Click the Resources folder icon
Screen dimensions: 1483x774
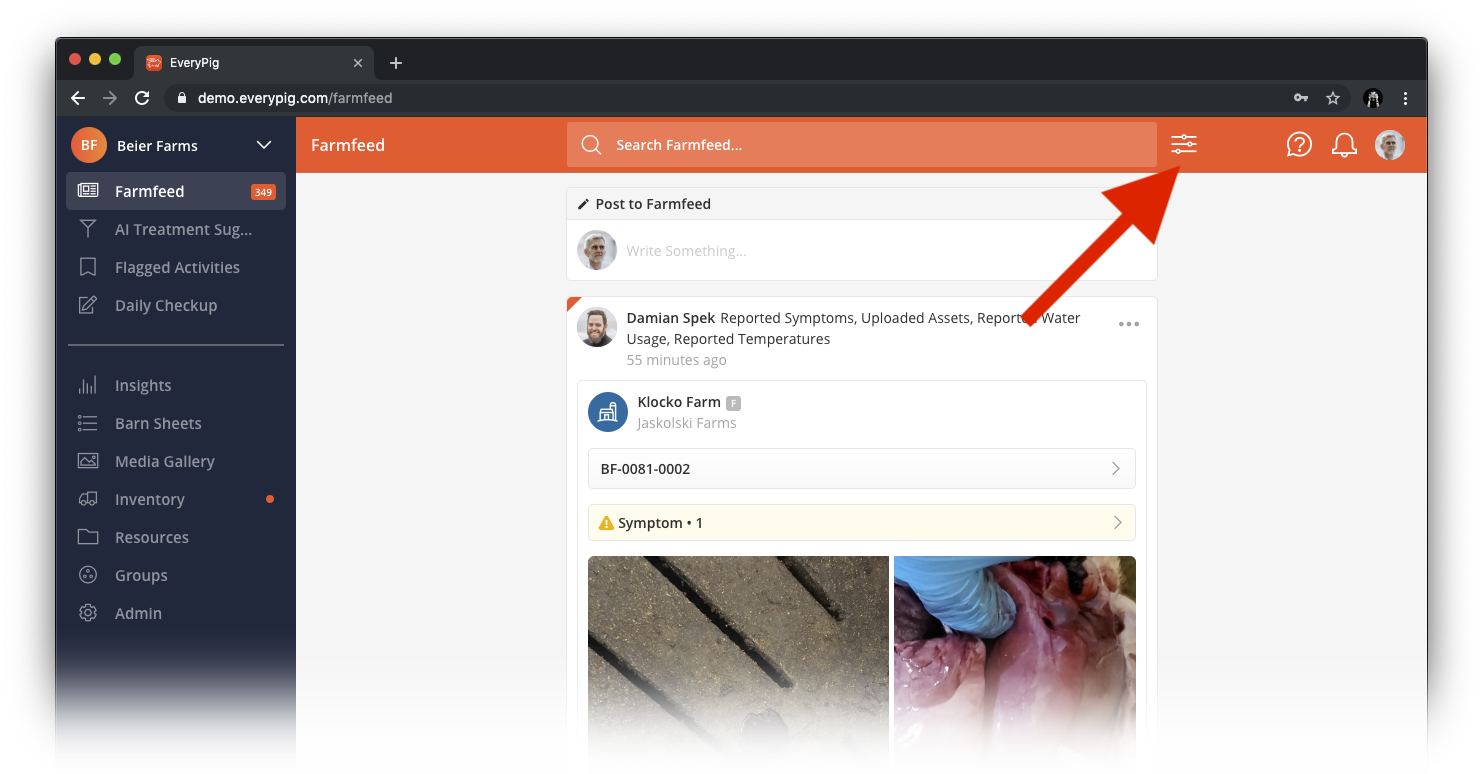tap(88, 537)
